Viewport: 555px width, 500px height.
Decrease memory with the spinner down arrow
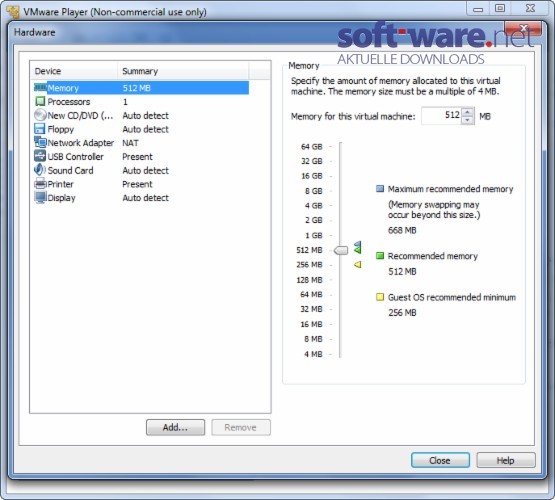(468, 120)
